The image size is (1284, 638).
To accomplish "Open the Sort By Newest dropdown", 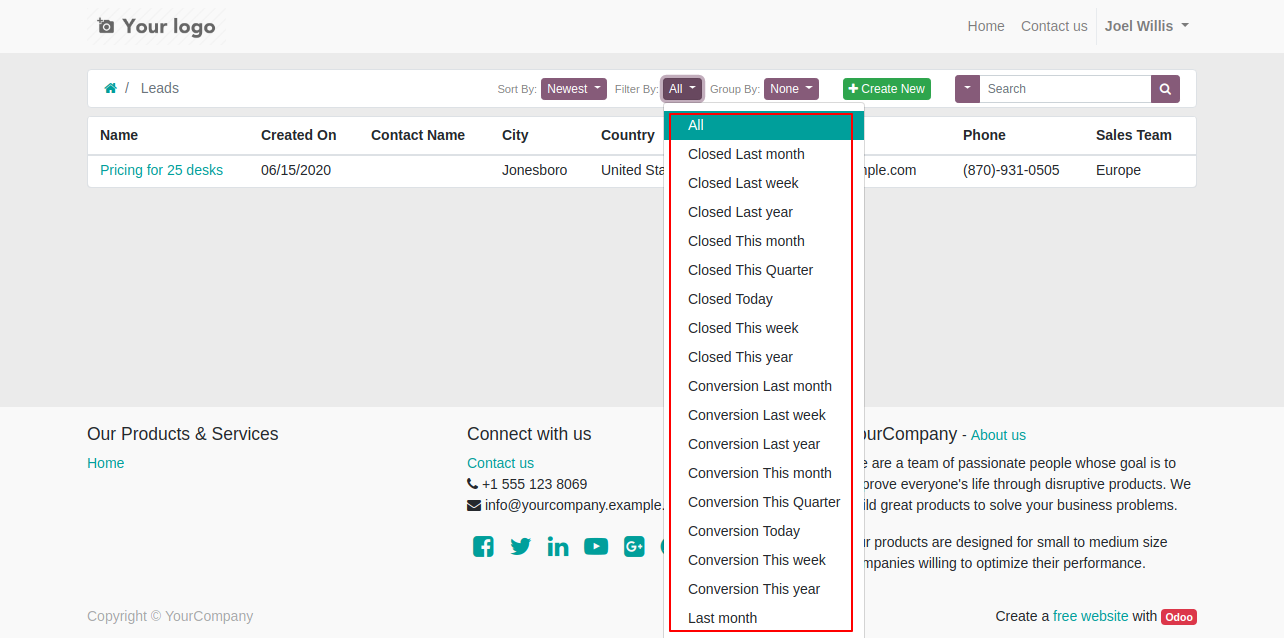I will click(x=574, y=89).
